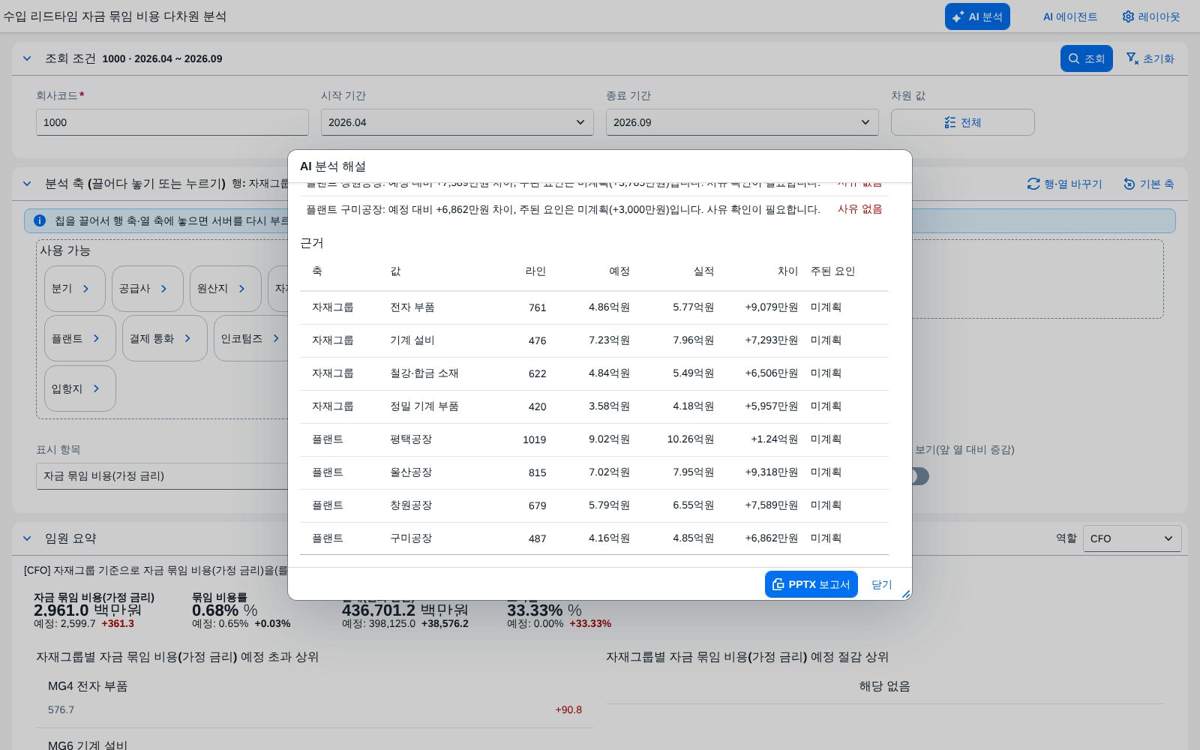The width and height of the screenshot is (1200, 750).
Task: Collapse the 분석 축 section
Action: coord(27,183)
